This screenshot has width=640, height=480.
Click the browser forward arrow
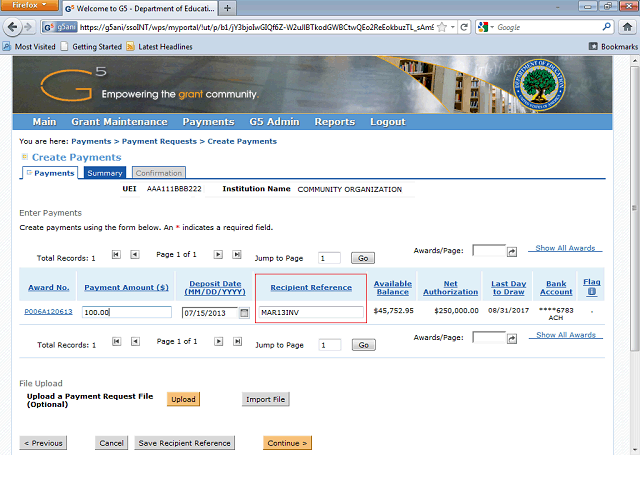28,27
